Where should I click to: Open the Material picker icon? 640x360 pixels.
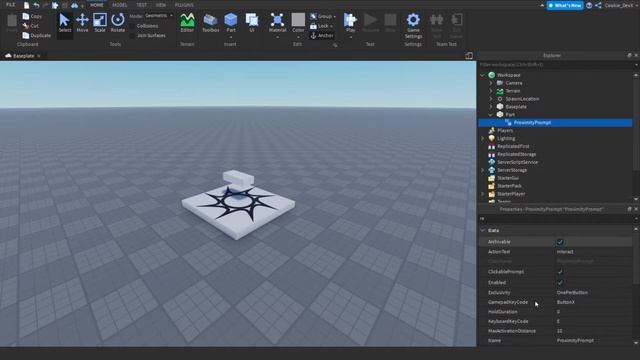[x=278, y=20]
